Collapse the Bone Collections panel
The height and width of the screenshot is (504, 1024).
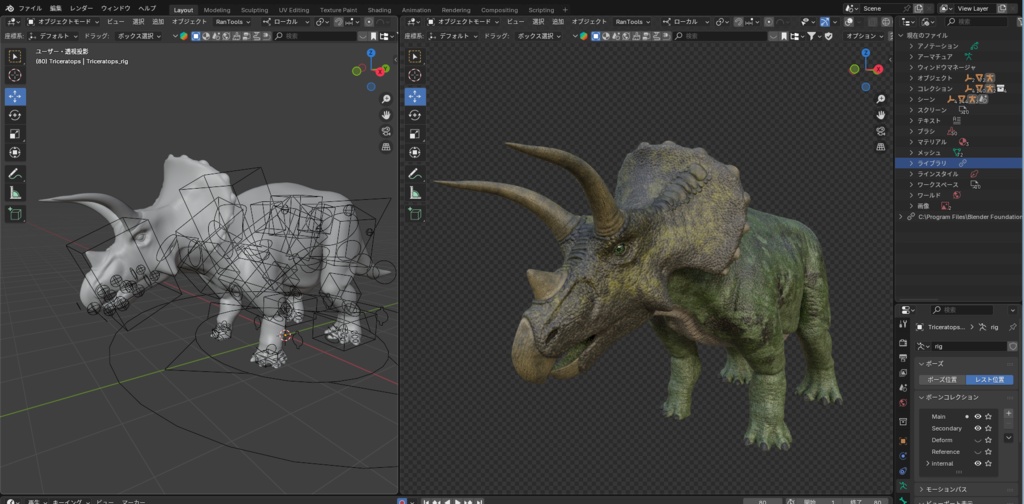[x=922, y=397]
